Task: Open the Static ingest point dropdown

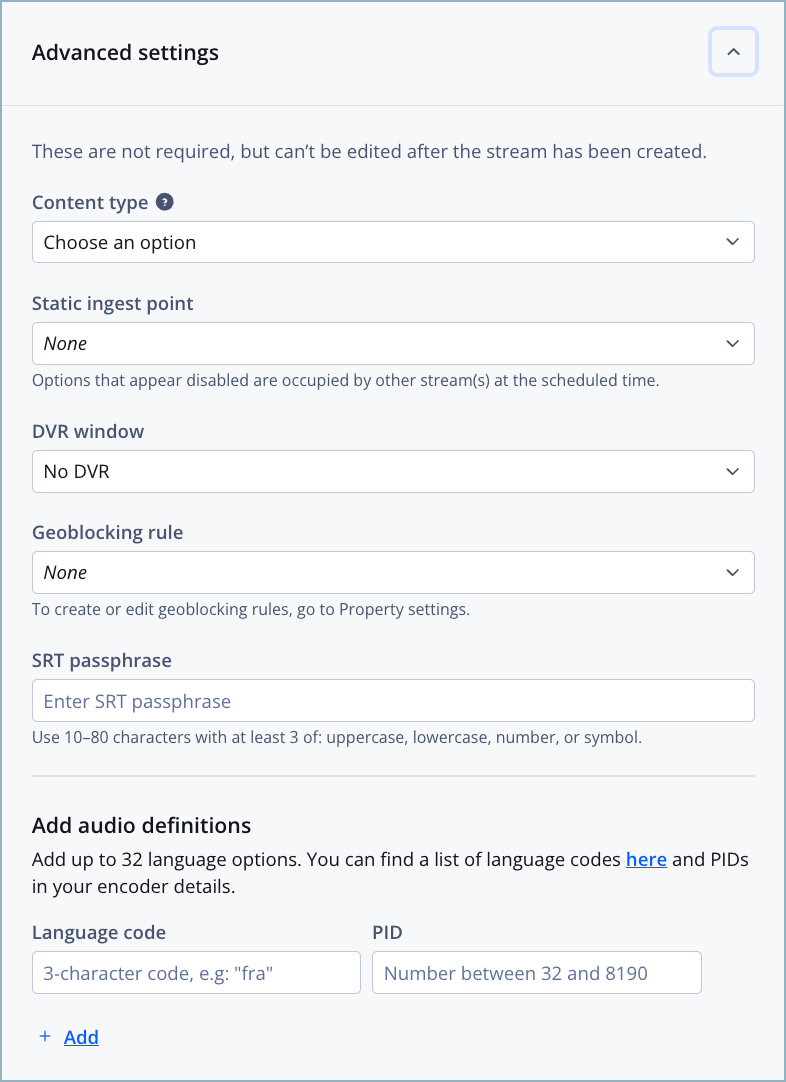Action: (x=393, y=343)
